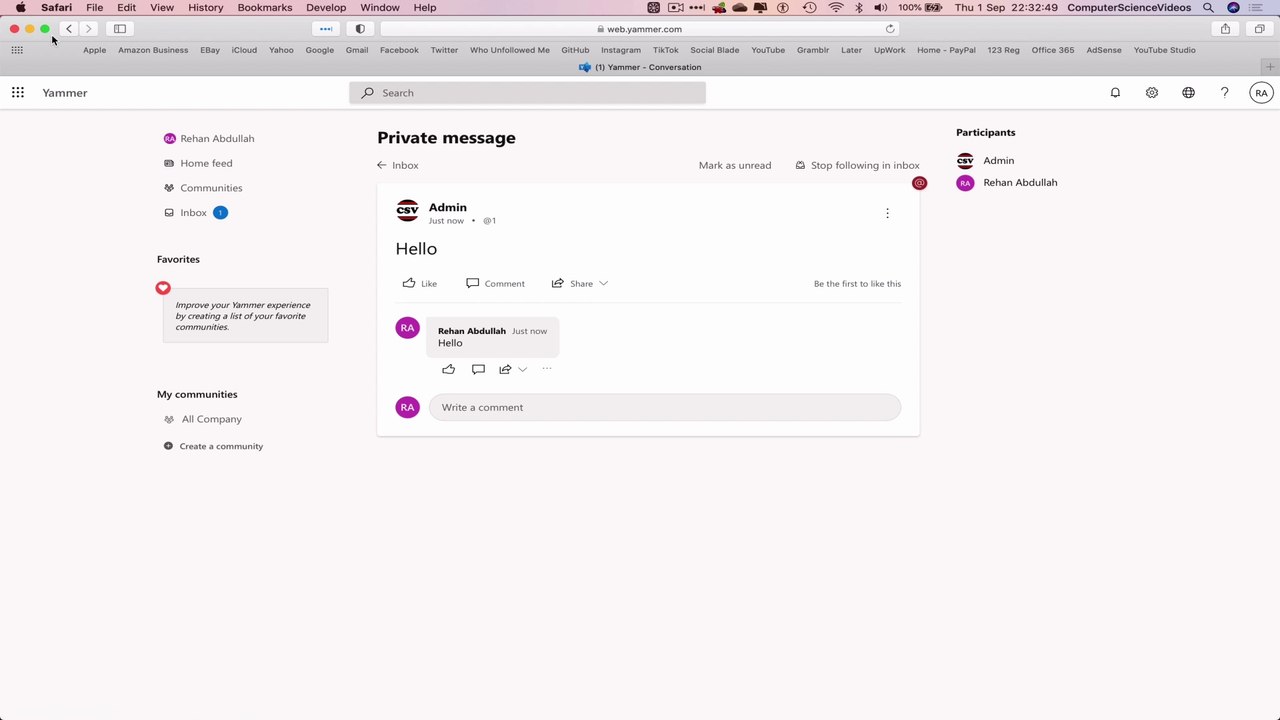Open the Develop menu
The image size is (1280, 720).
point(326,7)
